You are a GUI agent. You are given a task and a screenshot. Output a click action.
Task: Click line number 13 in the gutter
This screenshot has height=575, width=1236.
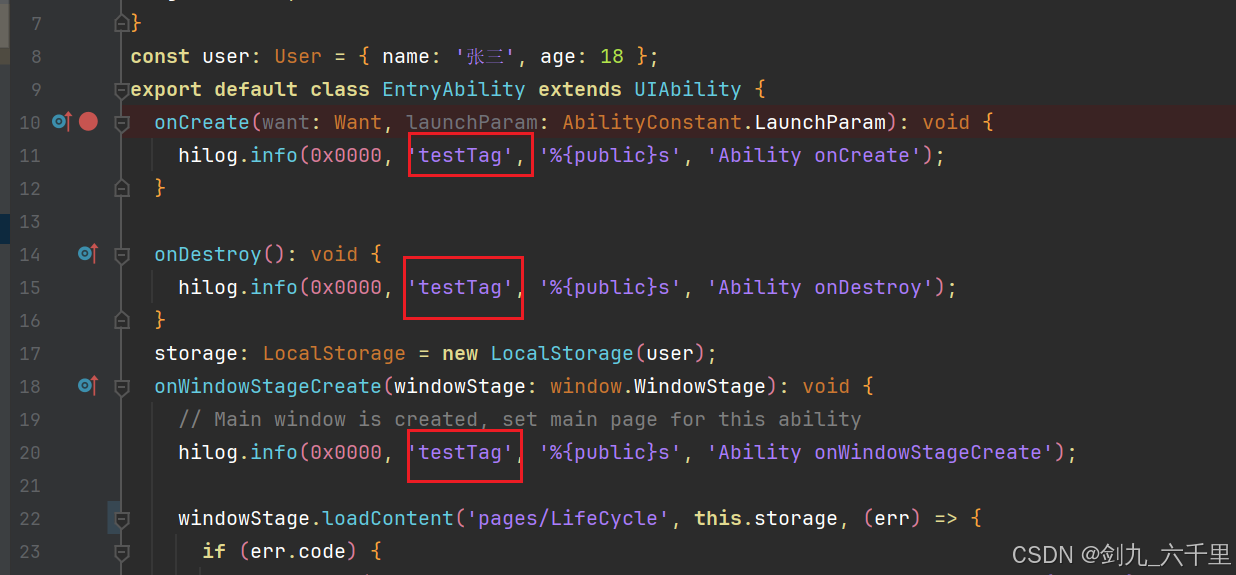click(30, 221)
